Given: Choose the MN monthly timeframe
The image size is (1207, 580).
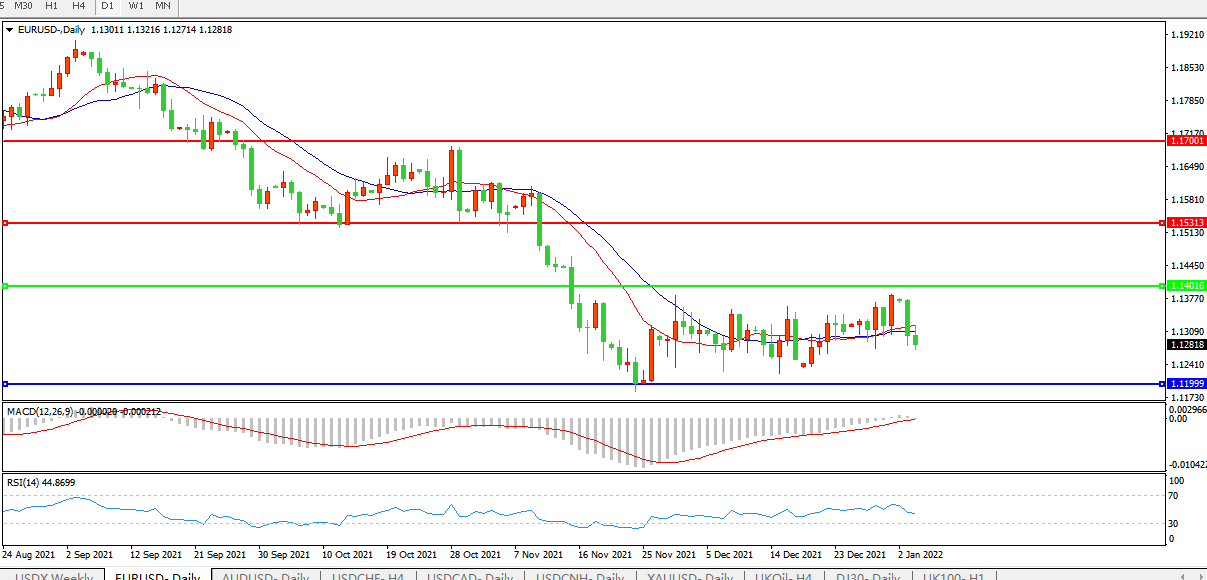Looking at the screenshot, I should click(162, 6).
